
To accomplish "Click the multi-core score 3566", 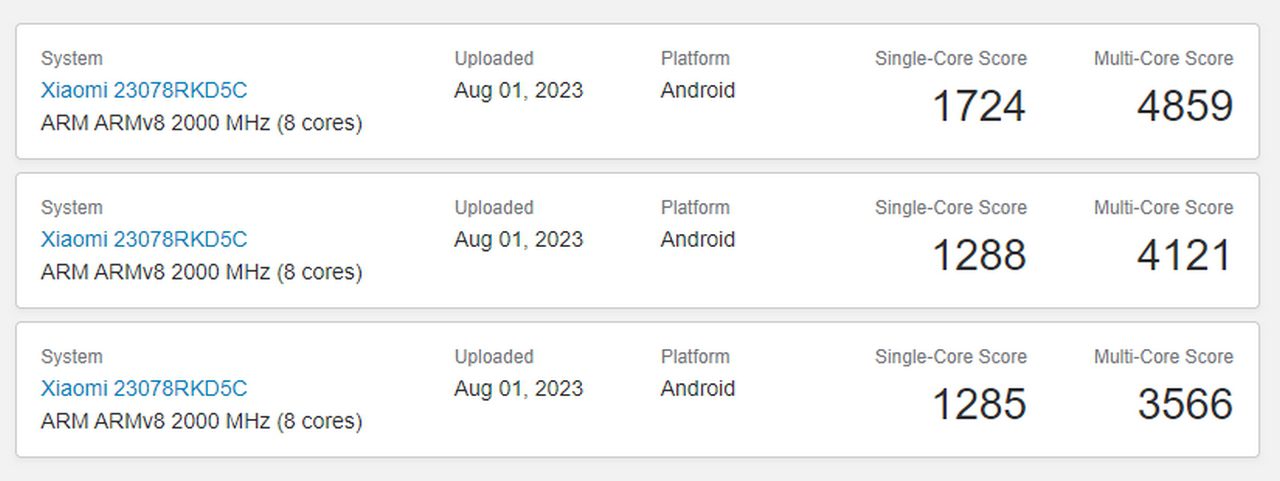I will click(1185, 404).
